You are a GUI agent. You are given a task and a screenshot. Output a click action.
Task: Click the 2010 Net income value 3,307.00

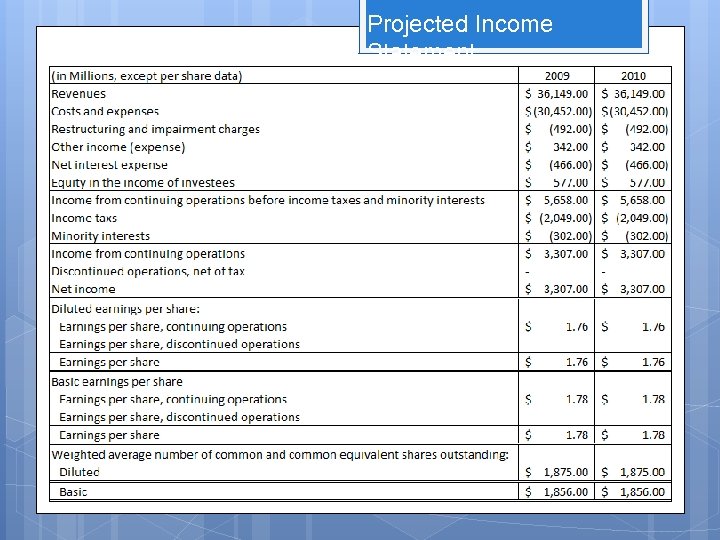click(642, 289)
